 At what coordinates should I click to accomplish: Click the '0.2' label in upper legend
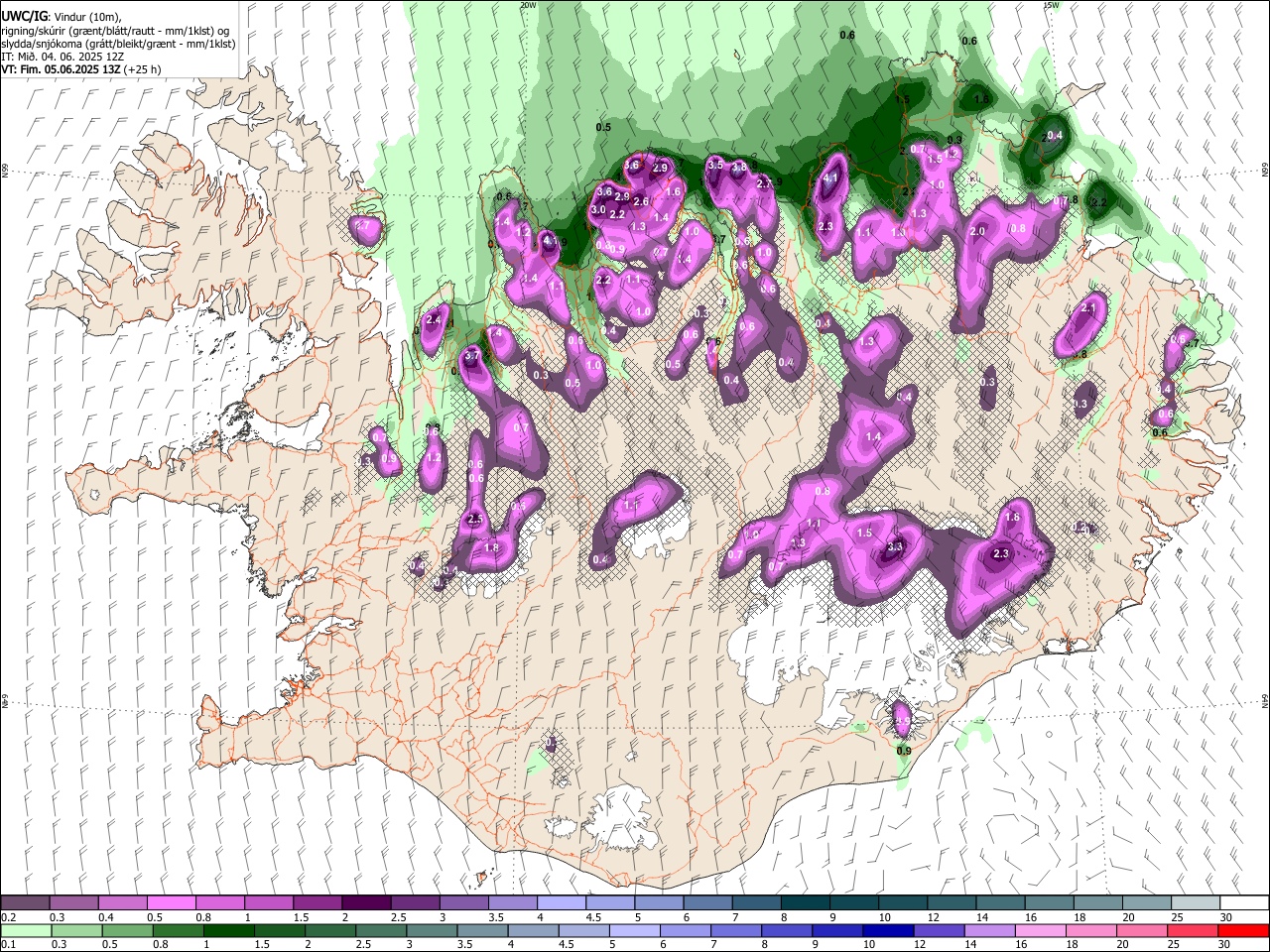pos(8,917)
